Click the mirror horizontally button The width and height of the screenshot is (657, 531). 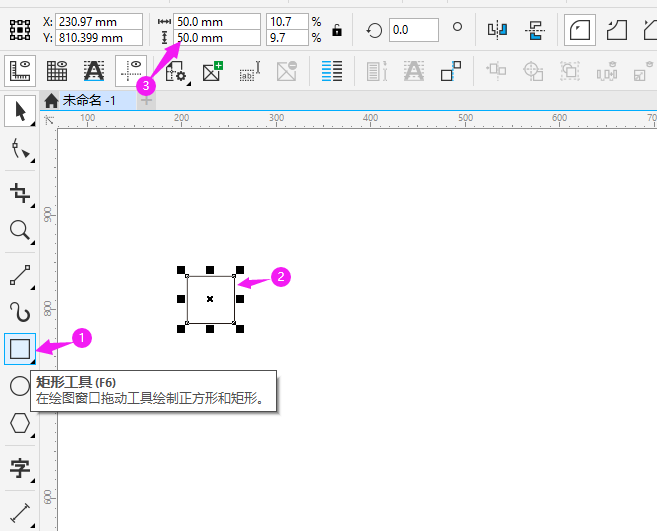click(497, 30)
